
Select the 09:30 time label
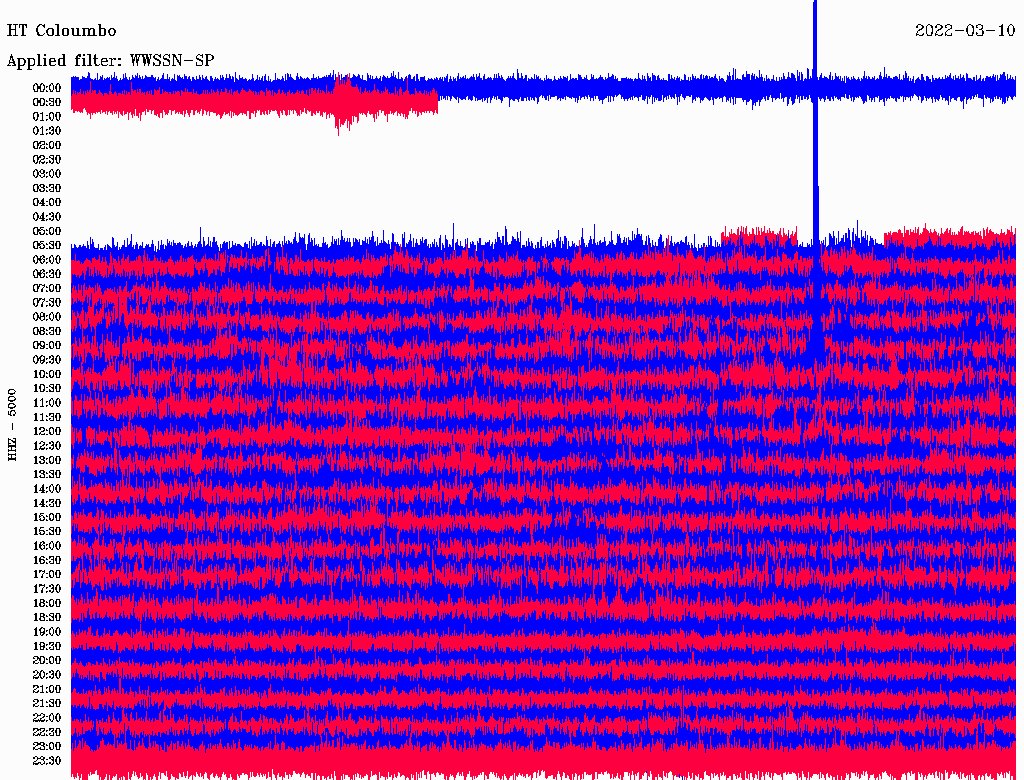pos(47,360)
